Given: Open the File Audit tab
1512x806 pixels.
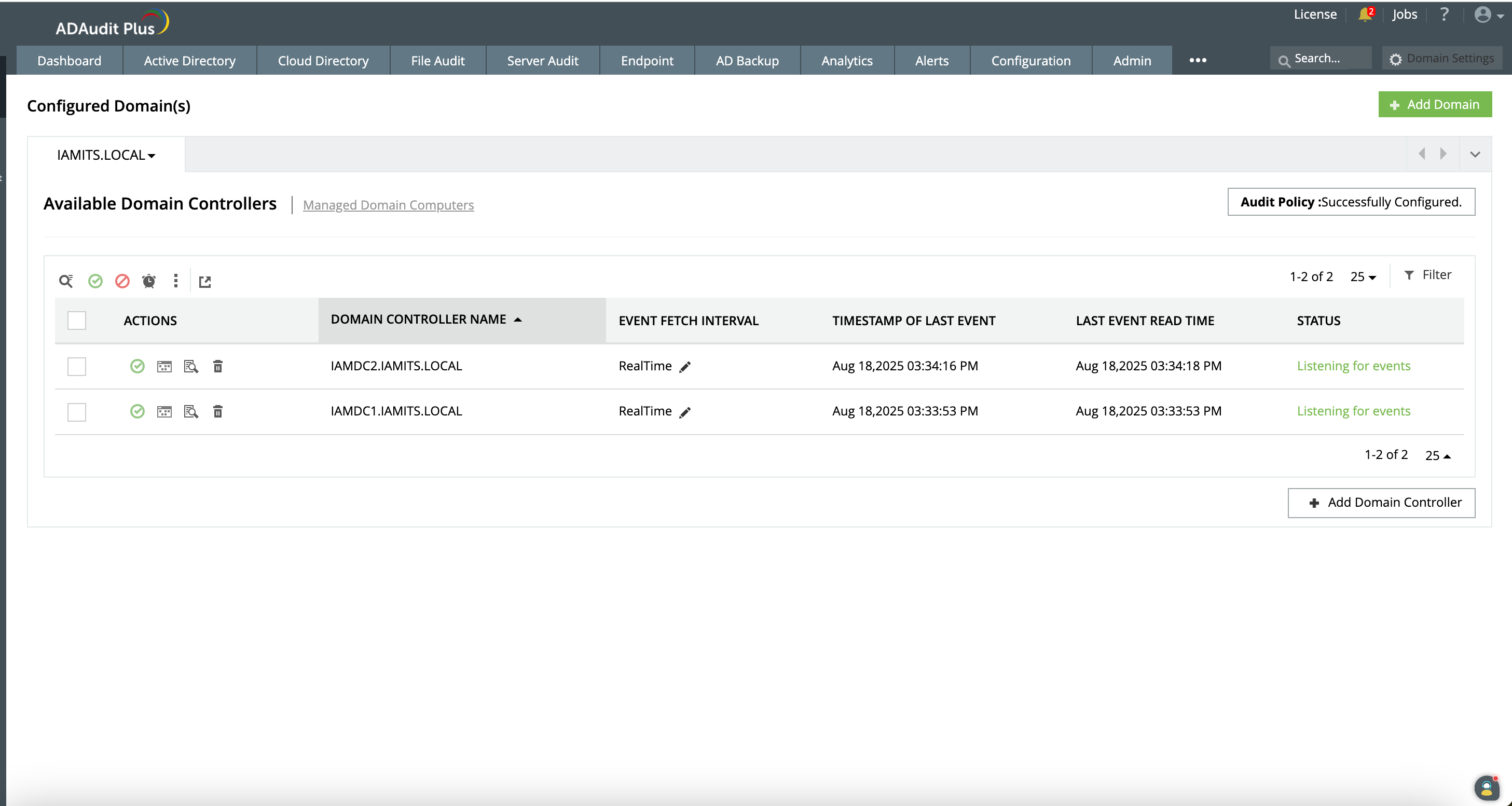Looking at the screenshot, I should pos(437,61).
